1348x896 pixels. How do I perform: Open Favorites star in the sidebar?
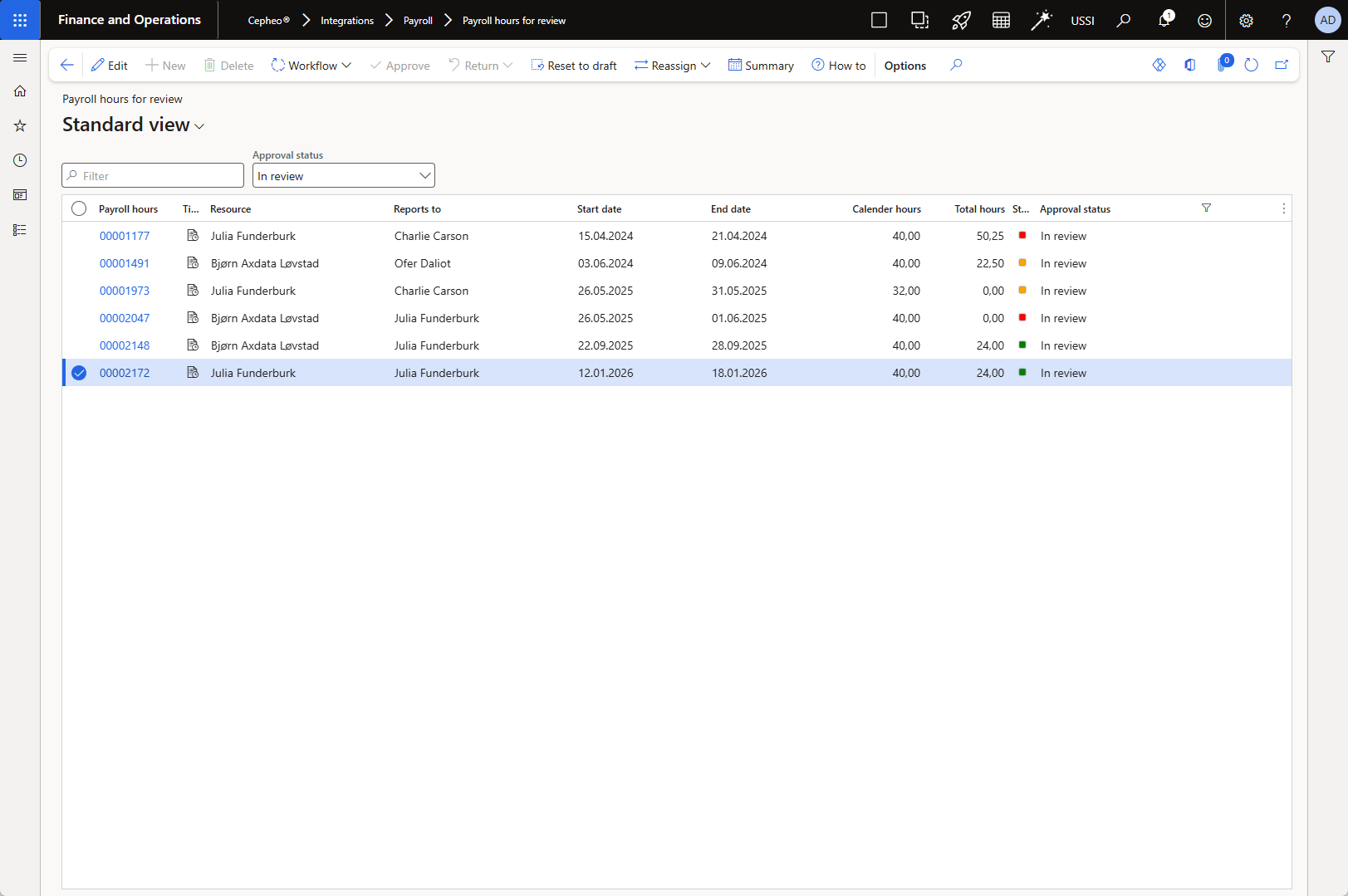point(20,126)
